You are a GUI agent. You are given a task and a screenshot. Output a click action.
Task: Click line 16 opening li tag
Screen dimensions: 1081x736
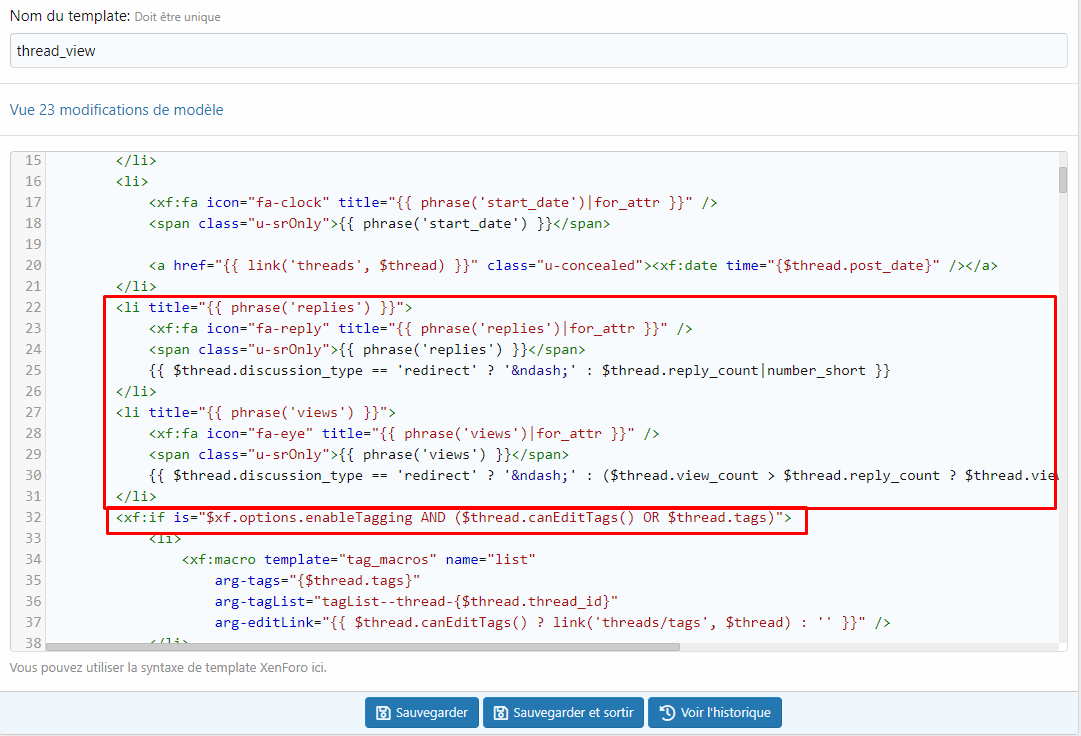pos(132,181)
